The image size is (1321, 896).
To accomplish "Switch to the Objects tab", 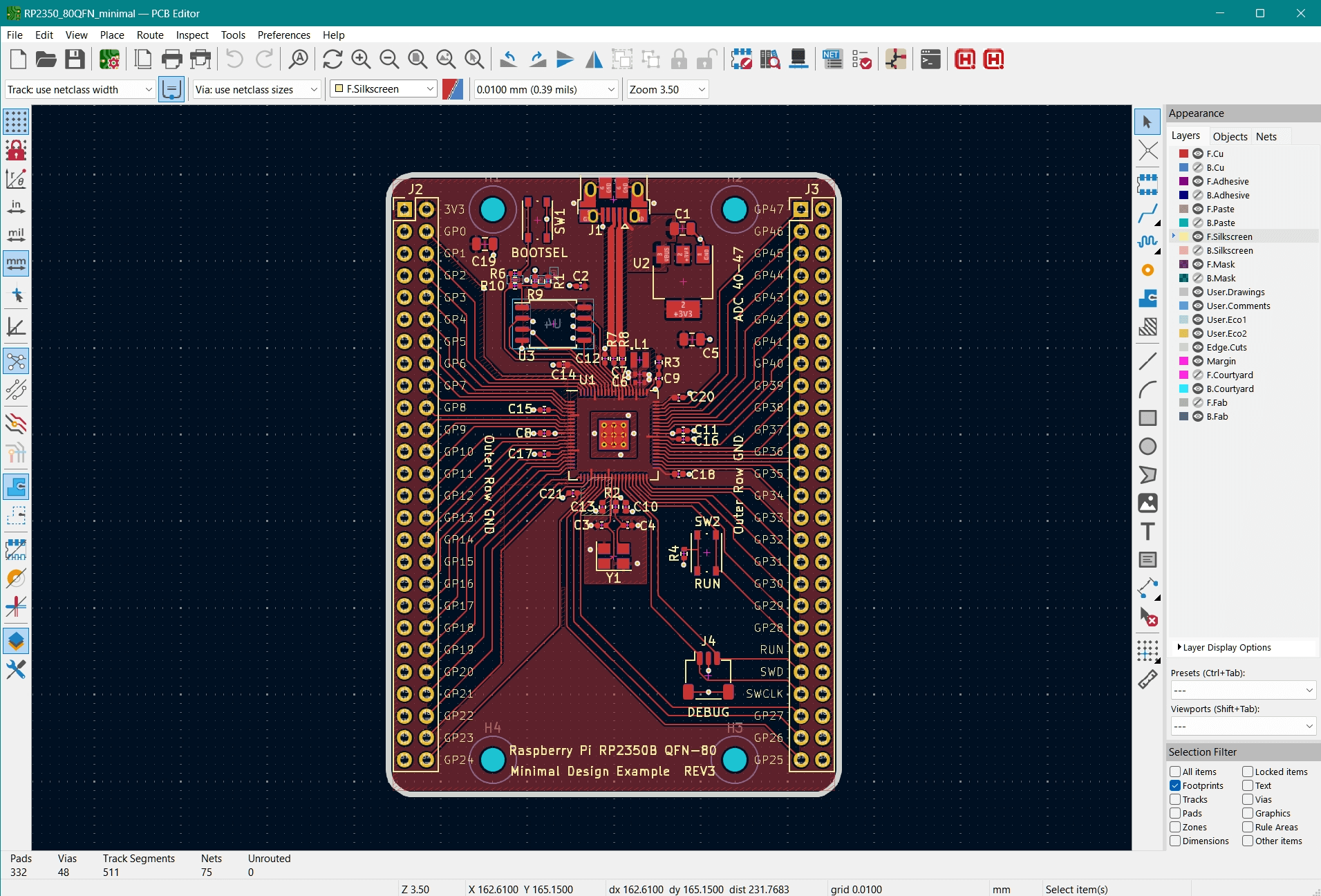I will 1230,136.
